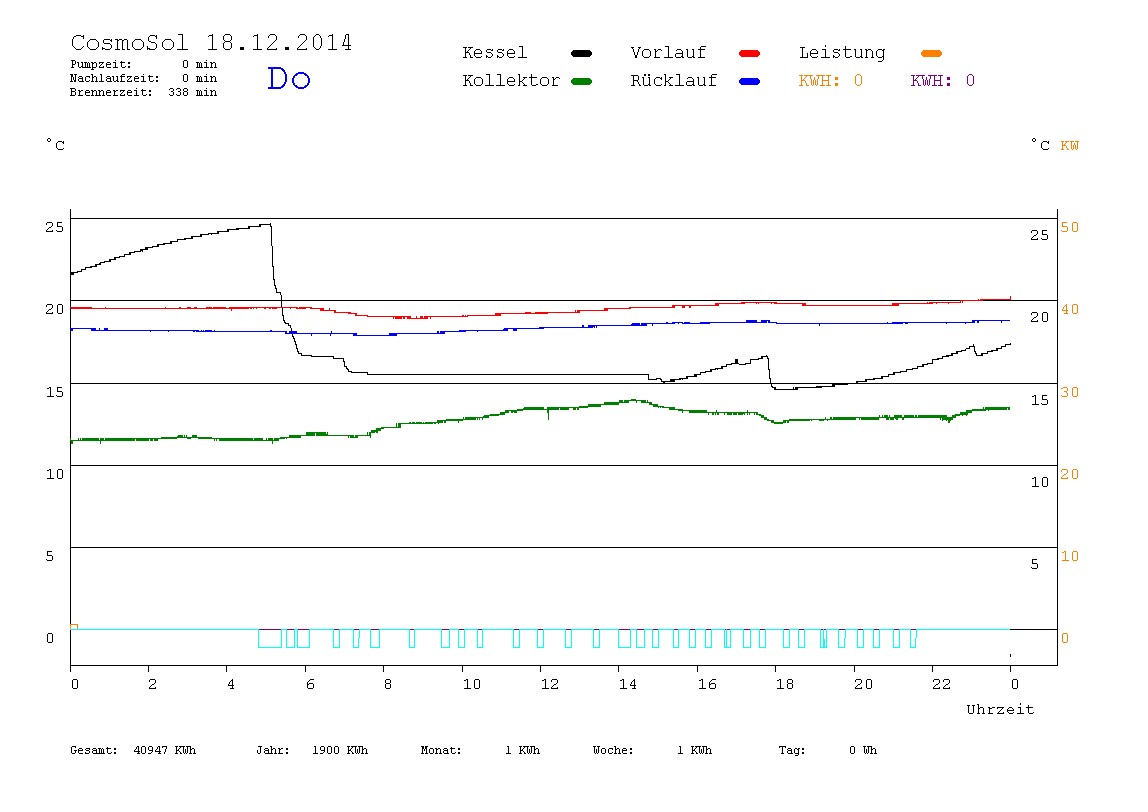Click the 18 hour tick label
The image size is (1148, 812).
point(784,684)
